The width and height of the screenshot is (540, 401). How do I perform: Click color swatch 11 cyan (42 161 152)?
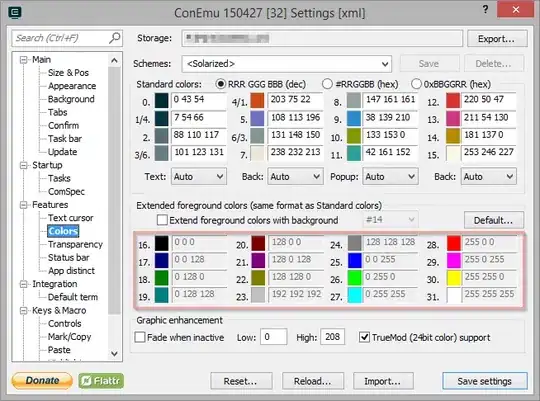tap(354, 153)
